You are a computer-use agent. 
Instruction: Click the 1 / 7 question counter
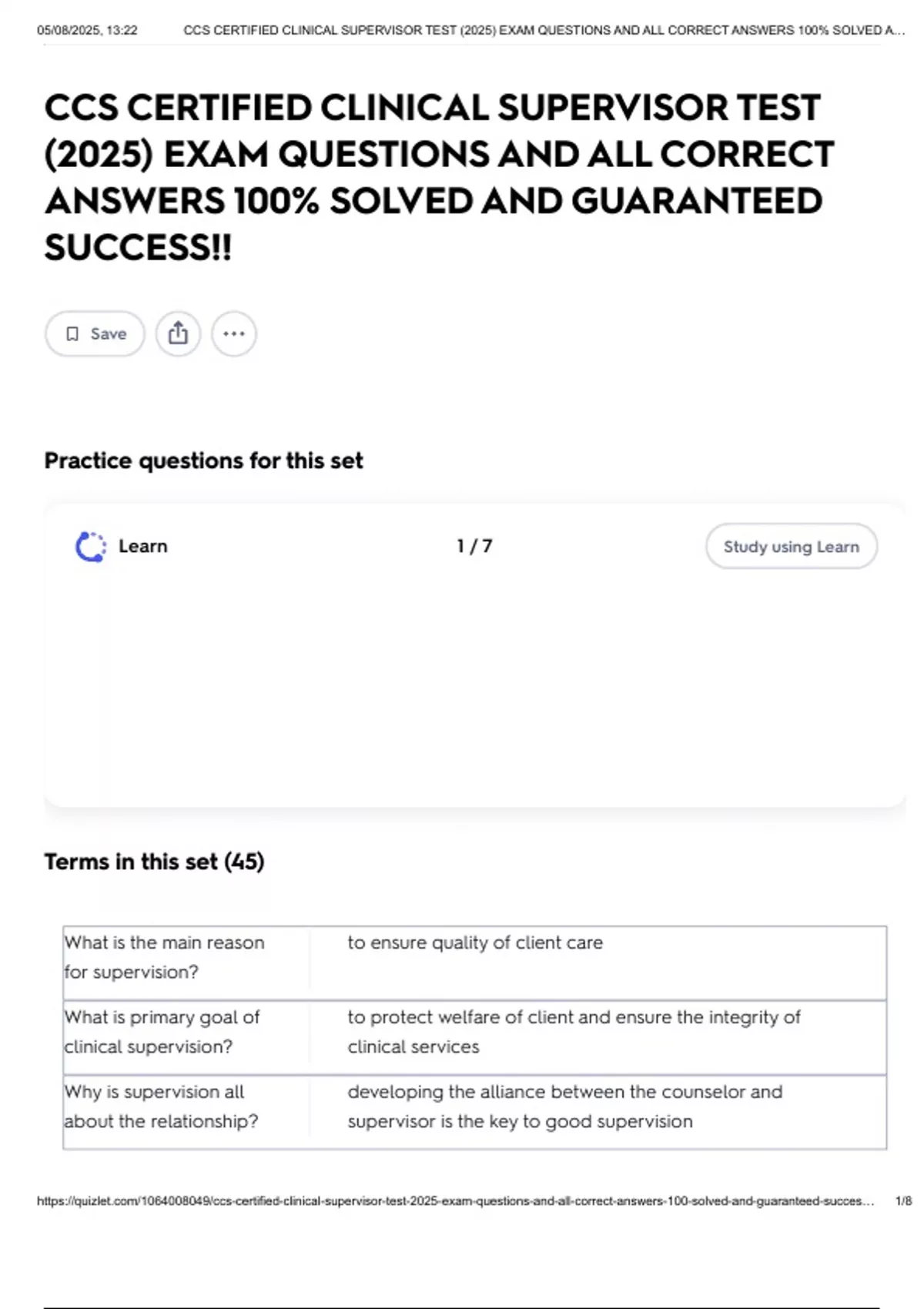(474, 546)
